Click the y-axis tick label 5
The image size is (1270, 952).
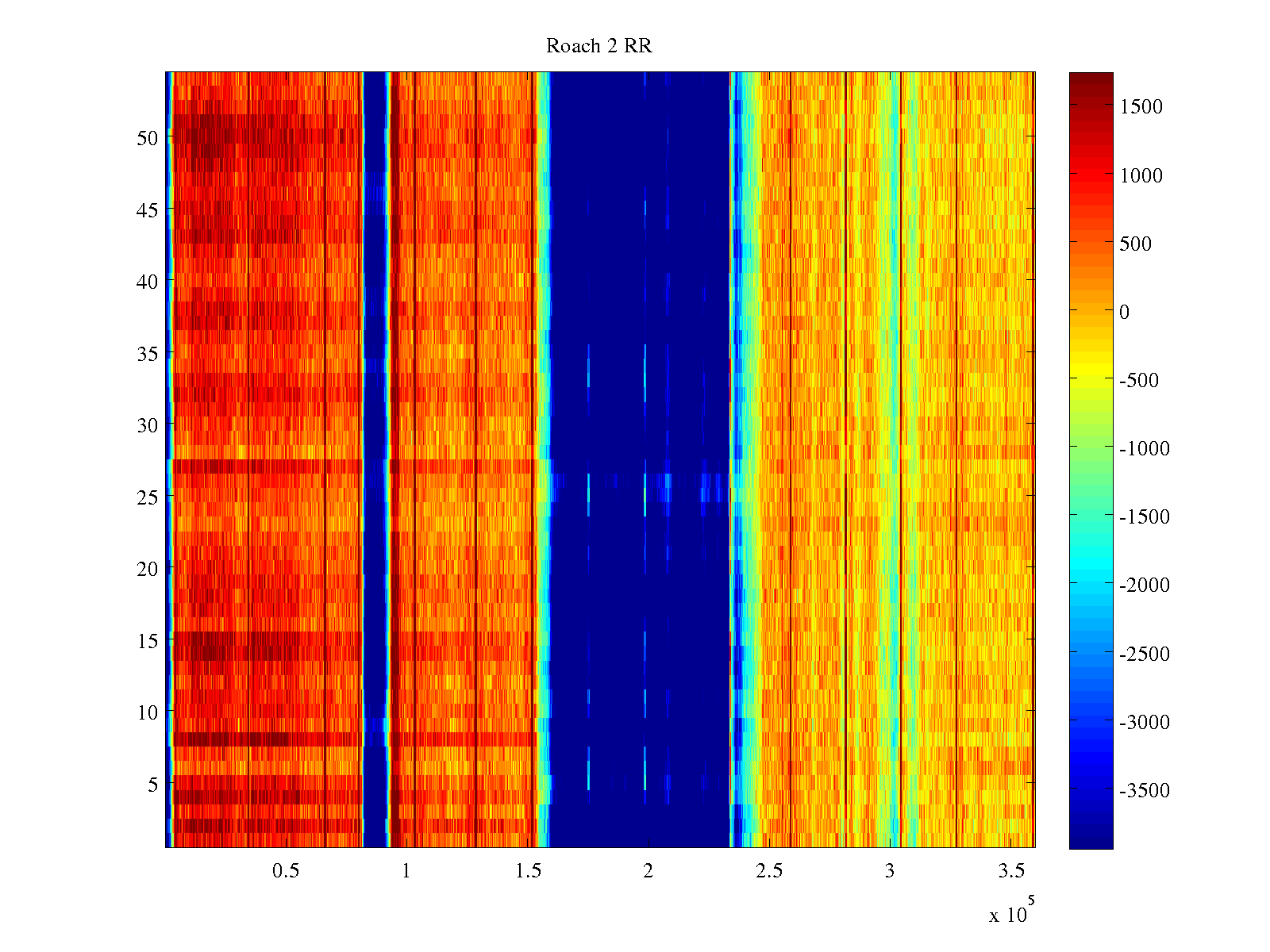click(153, 785)
